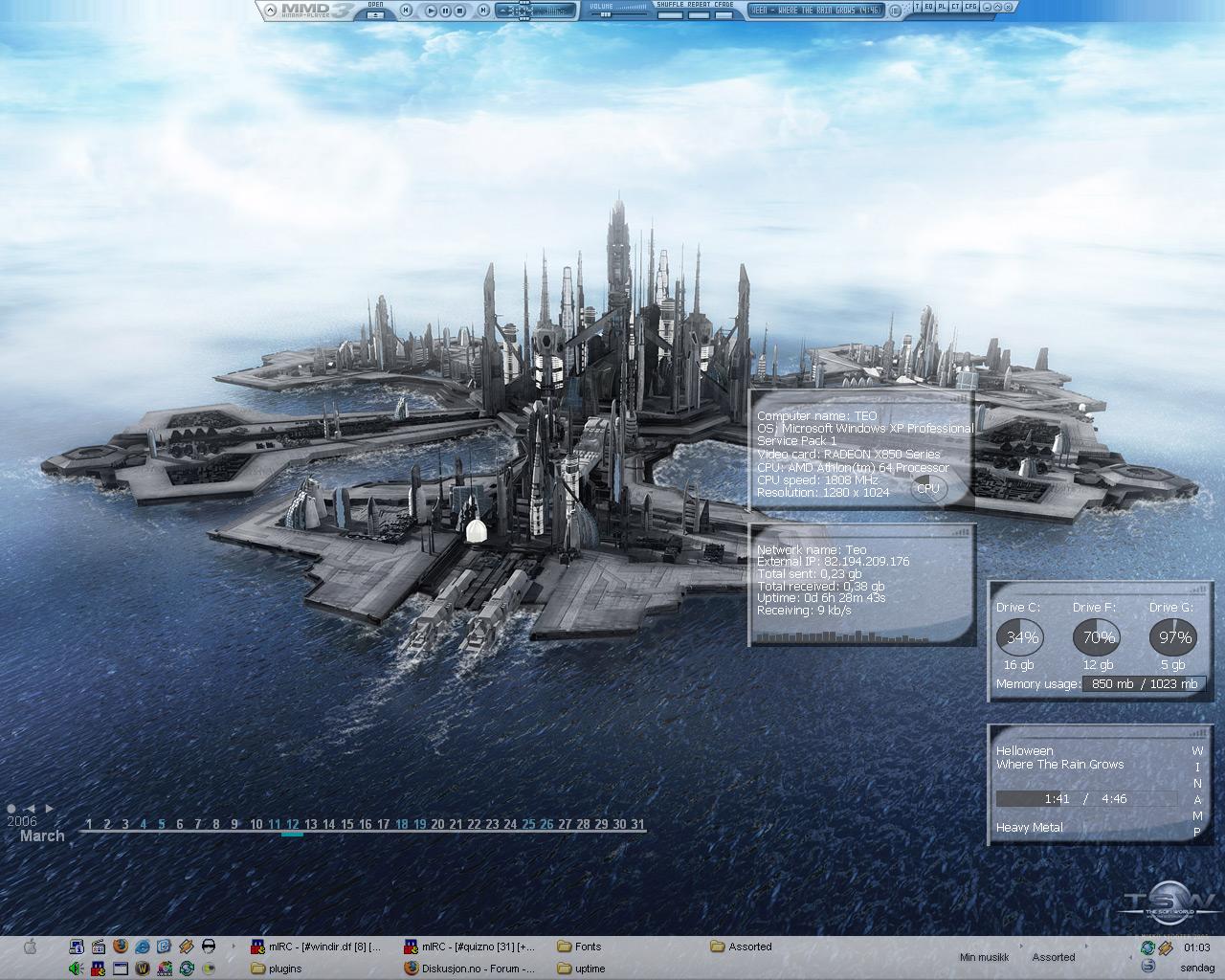Open Firefox from the quick launch
1225x980 pixels.
[121, 947]
